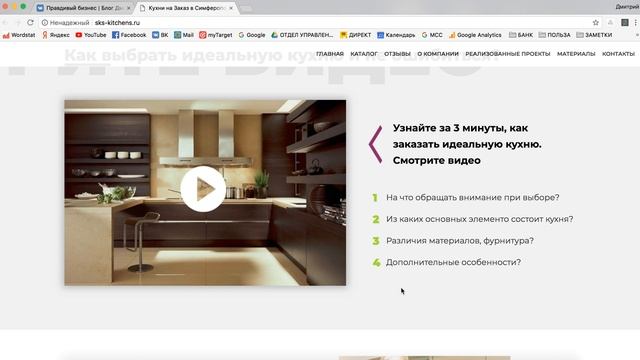
Task: Open the Mail bookmark
Action: tap(184, 35)
